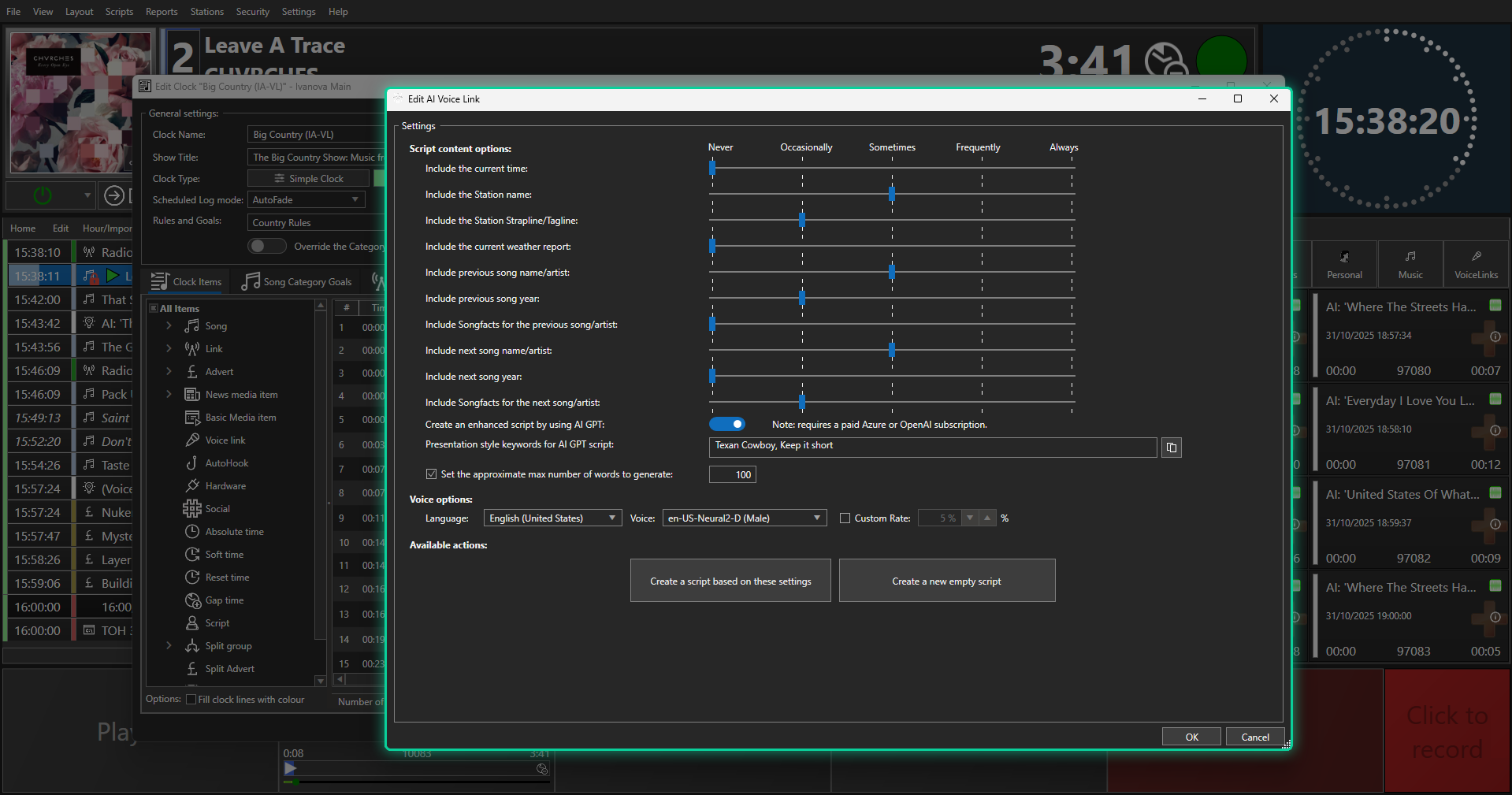Image resolution: width=1512 pixels, height=795 pixels.
Task: Select the Voice link item icon
Action: point(192,440)
